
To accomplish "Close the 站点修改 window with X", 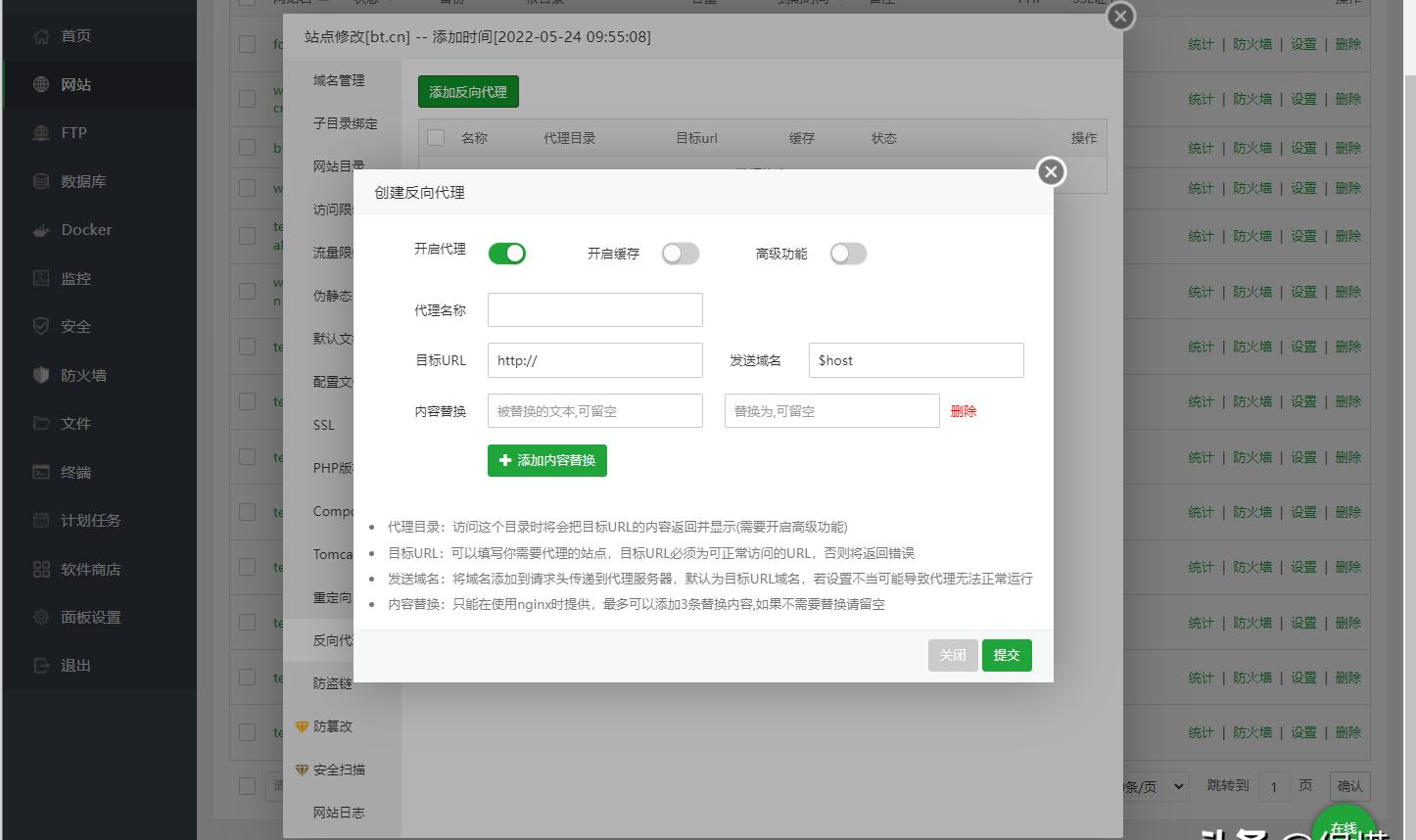I will coord(1120,17).
